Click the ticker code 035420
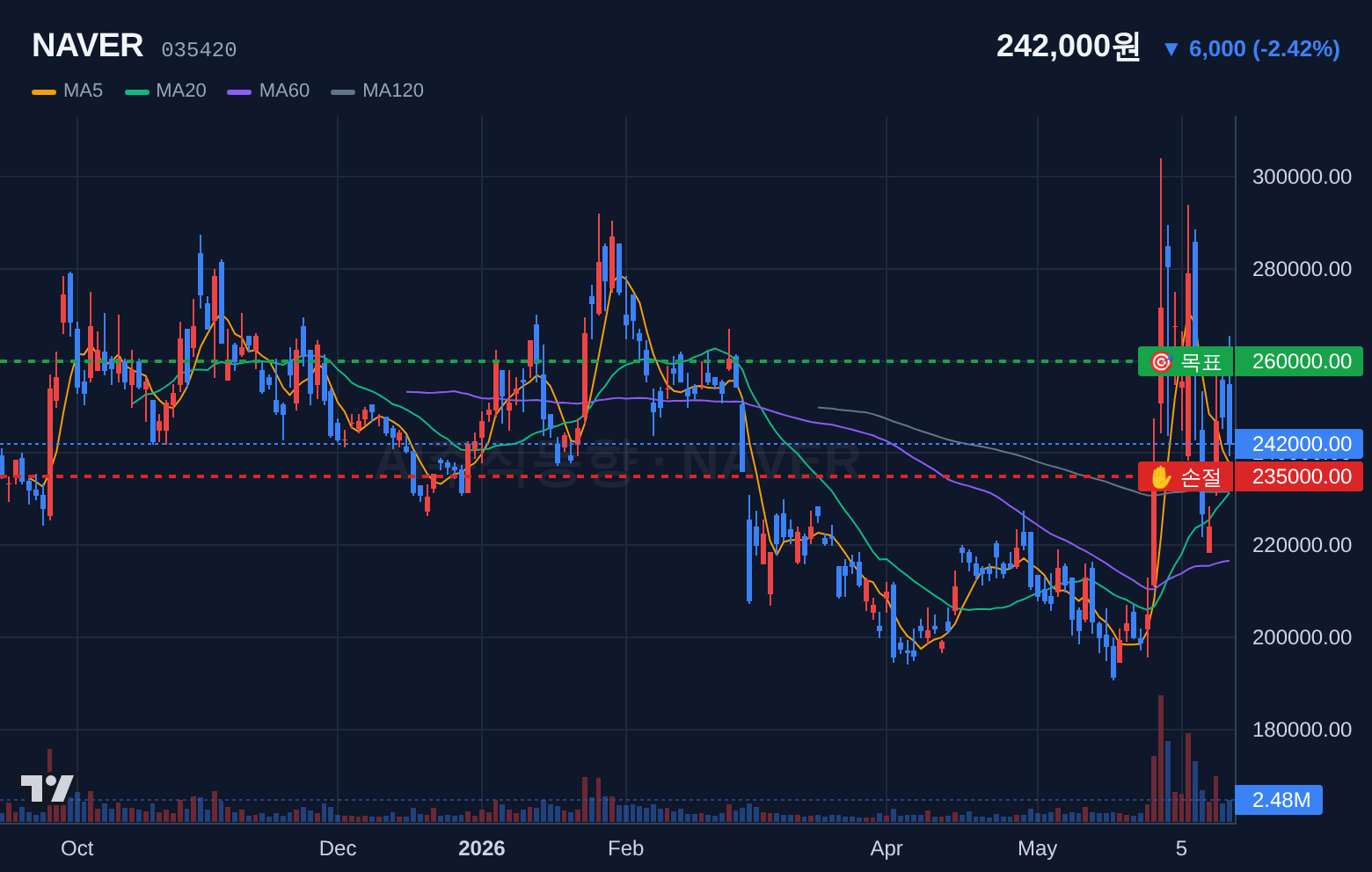The height and width of the screenshot is (872, 1372). (199, 50)
